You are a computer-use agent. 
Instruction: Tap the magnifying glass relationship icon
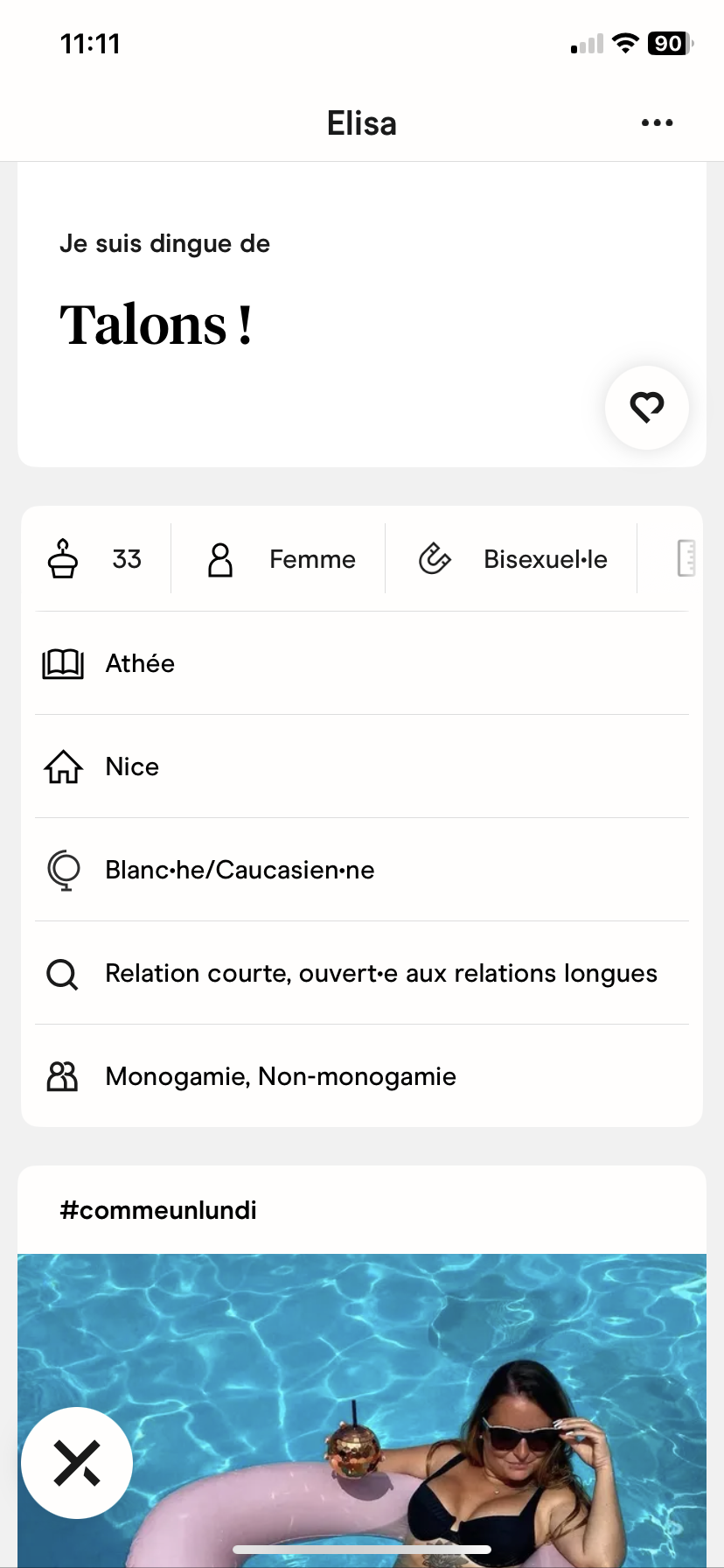[62, 974]
